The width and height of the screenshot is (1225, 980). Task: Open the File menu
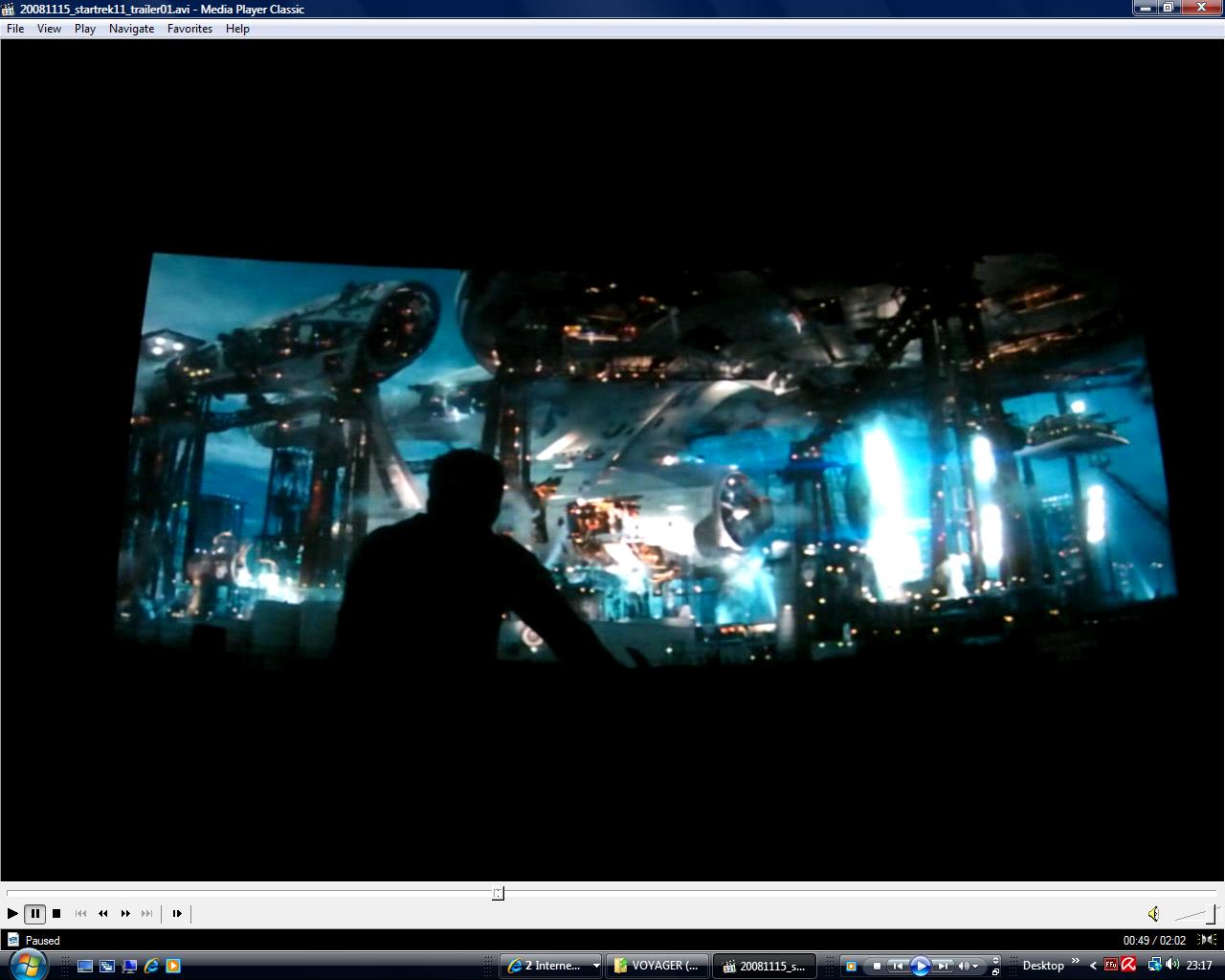(15, 29)
